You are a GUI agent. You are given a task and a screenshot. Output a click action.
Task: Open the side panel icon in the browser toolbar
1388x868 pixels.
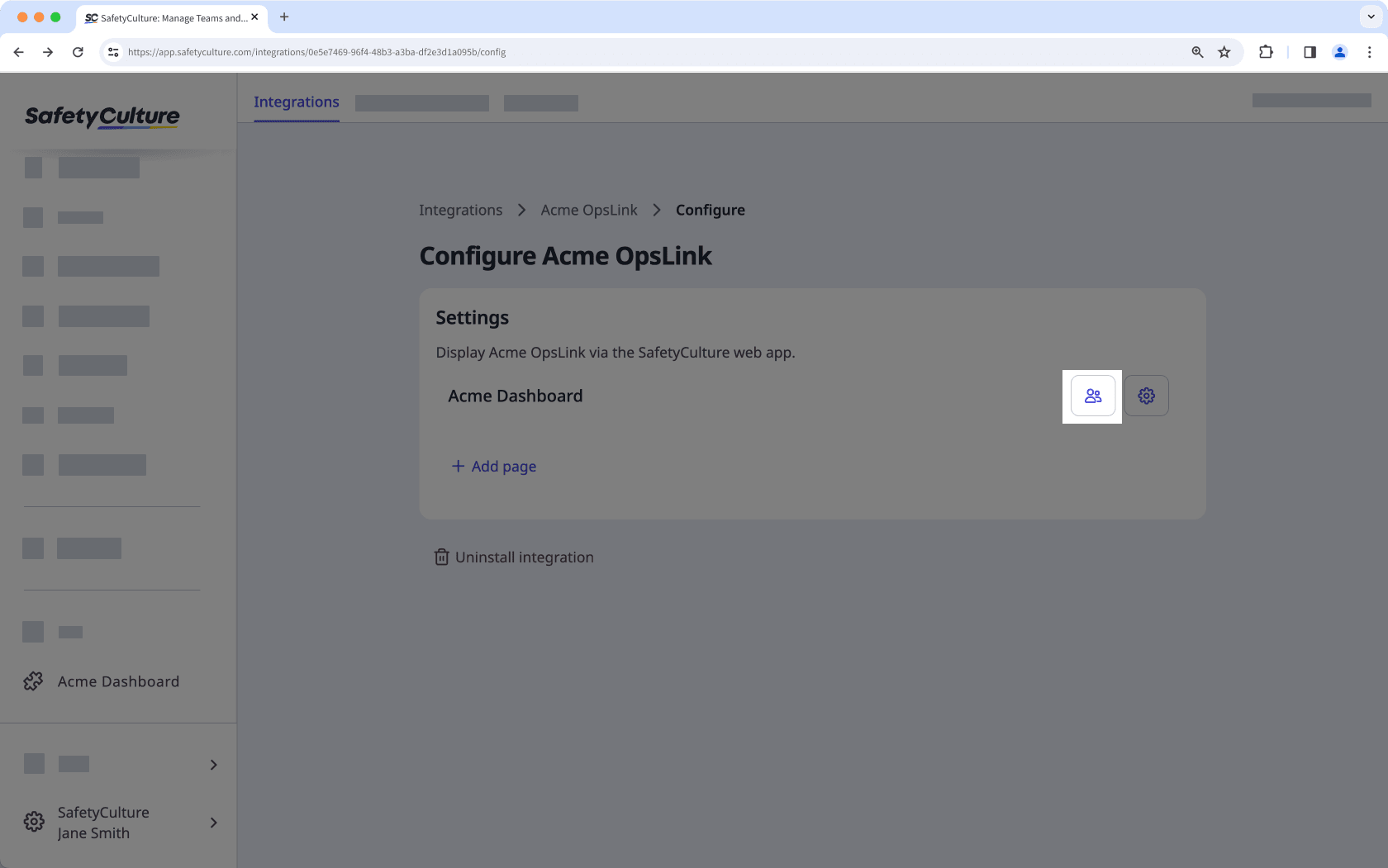[1310, 52]
